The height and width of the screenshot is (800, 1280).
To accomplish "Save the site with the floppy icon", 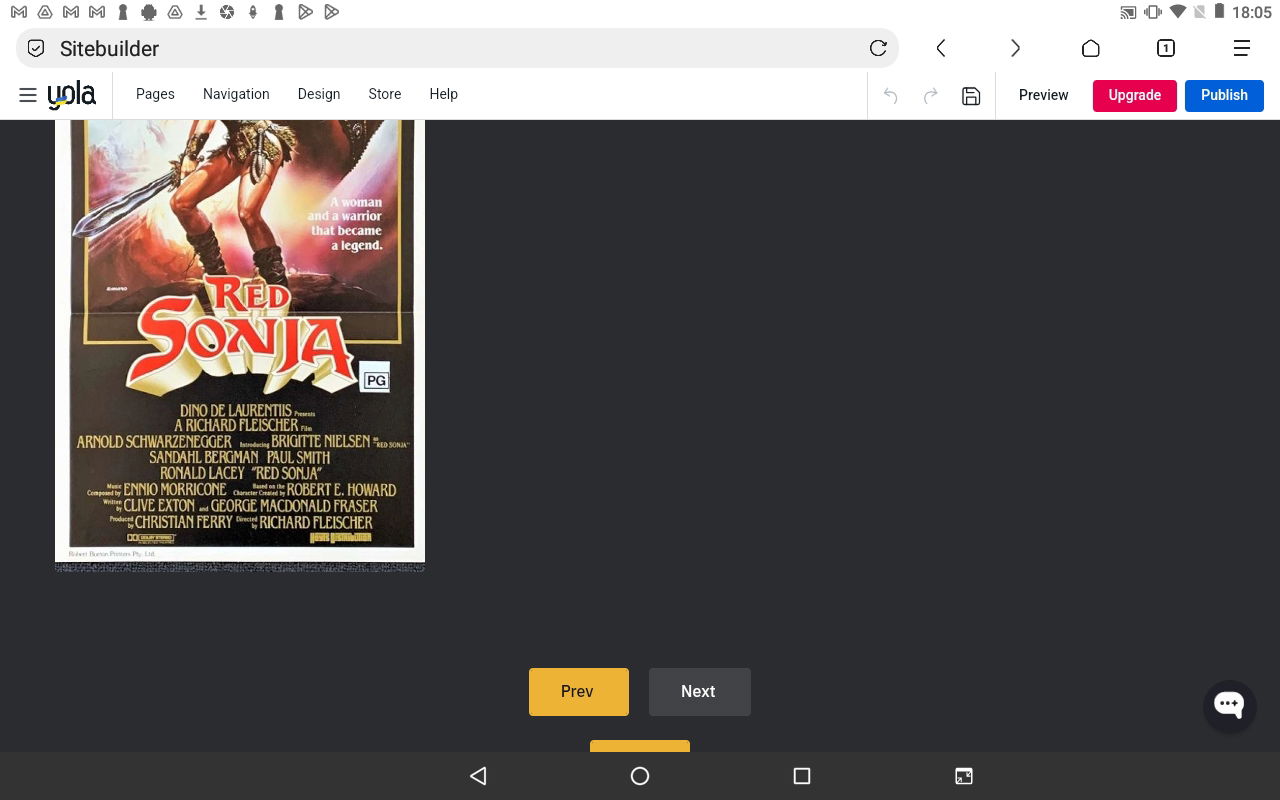I will pyautogui.click(x=971, y=96).
